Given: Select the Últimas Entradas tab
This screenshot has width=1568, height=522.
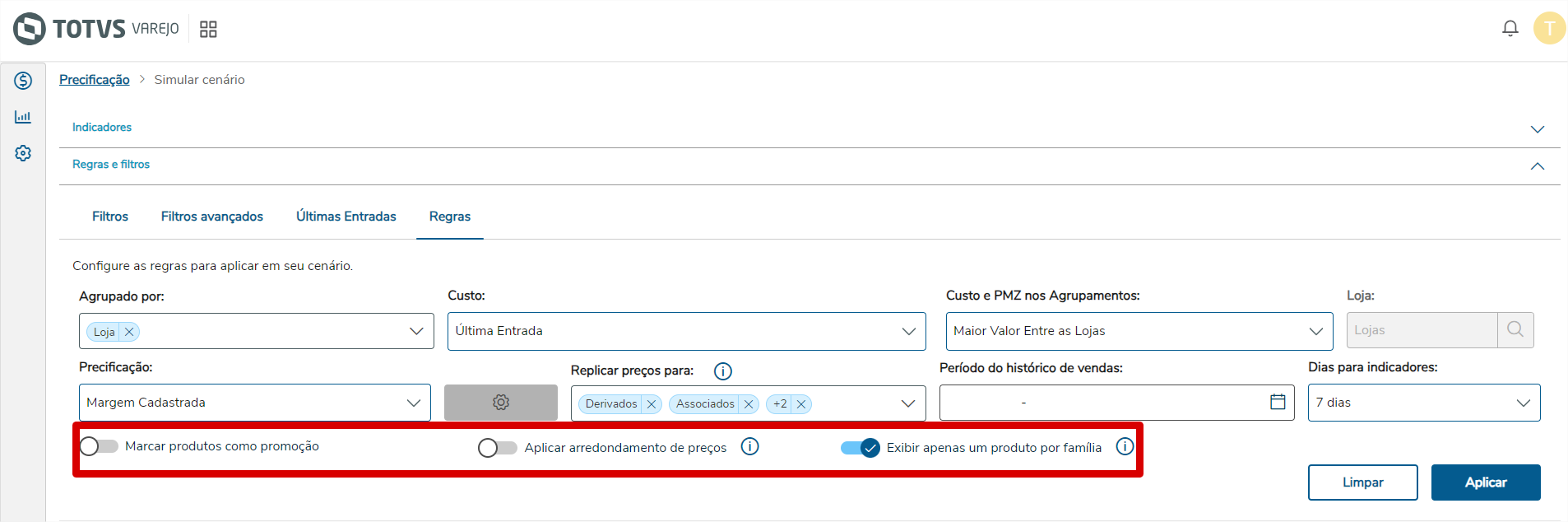Looking at the screenshot, I should pos(346,217).
